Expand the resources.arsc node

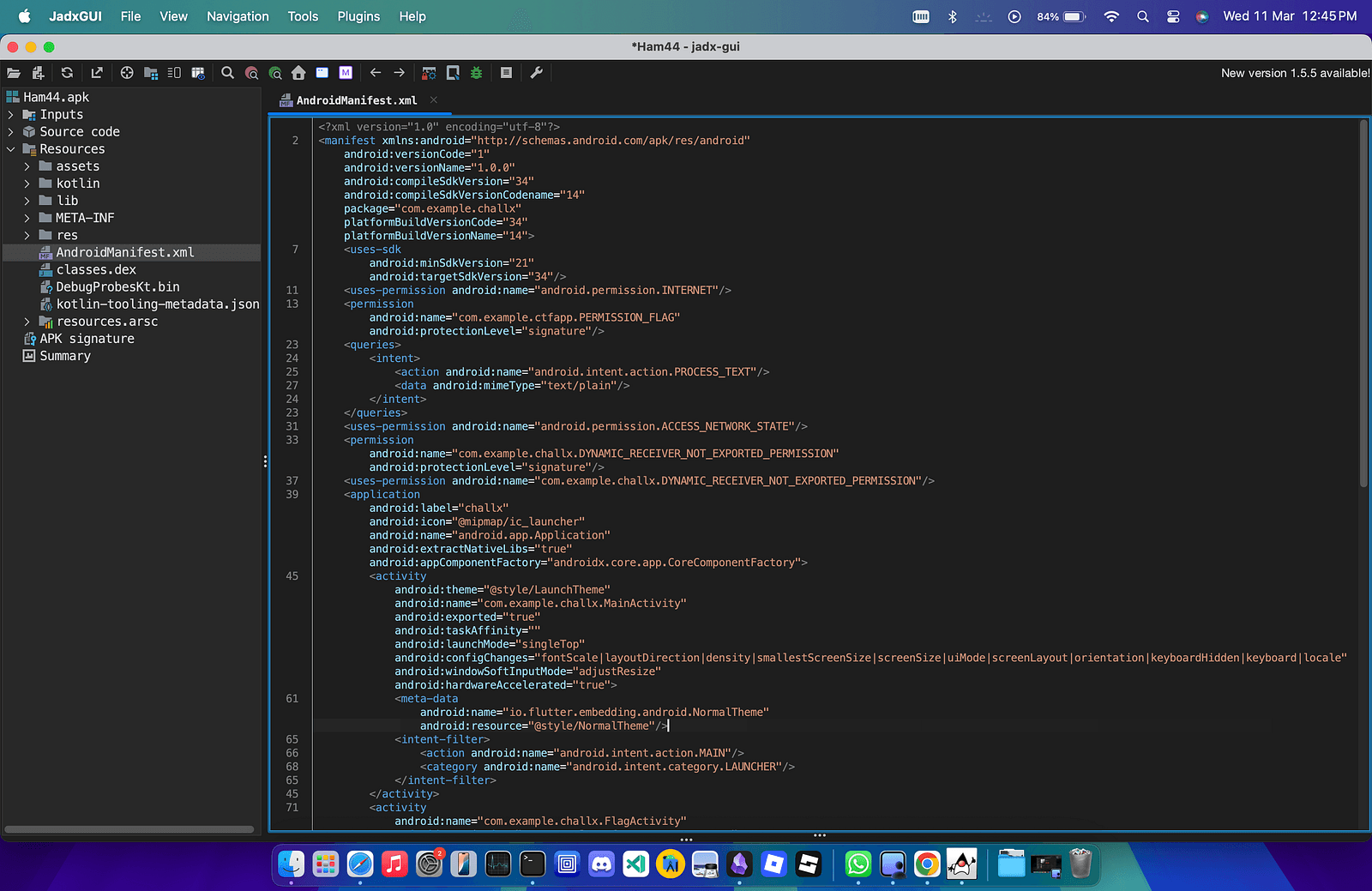coord(27,322)
